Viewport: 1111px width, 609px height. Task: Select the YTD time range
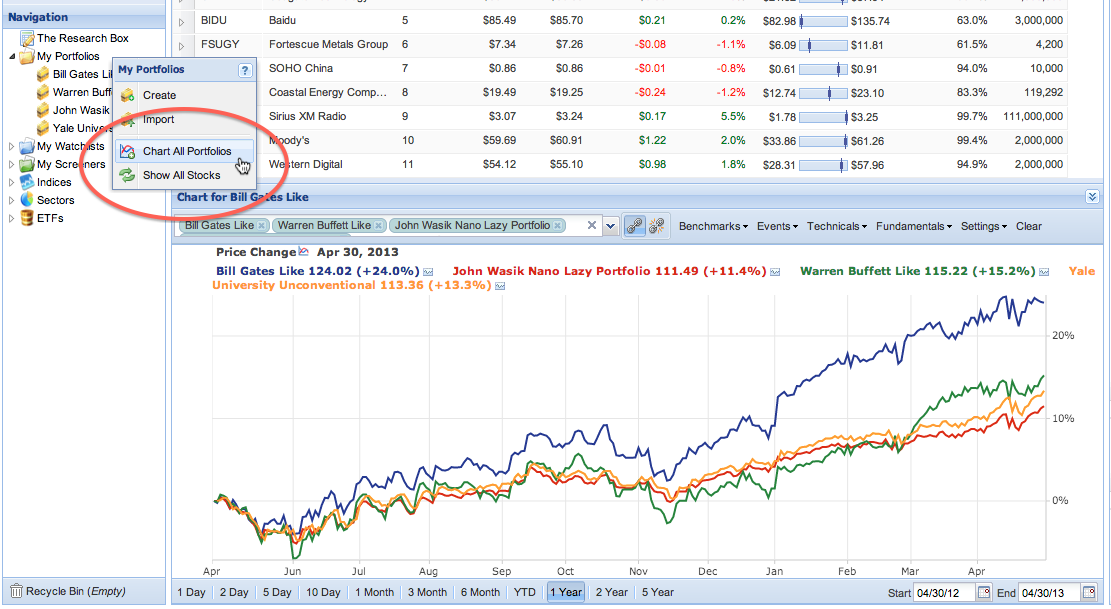(525, 592)
